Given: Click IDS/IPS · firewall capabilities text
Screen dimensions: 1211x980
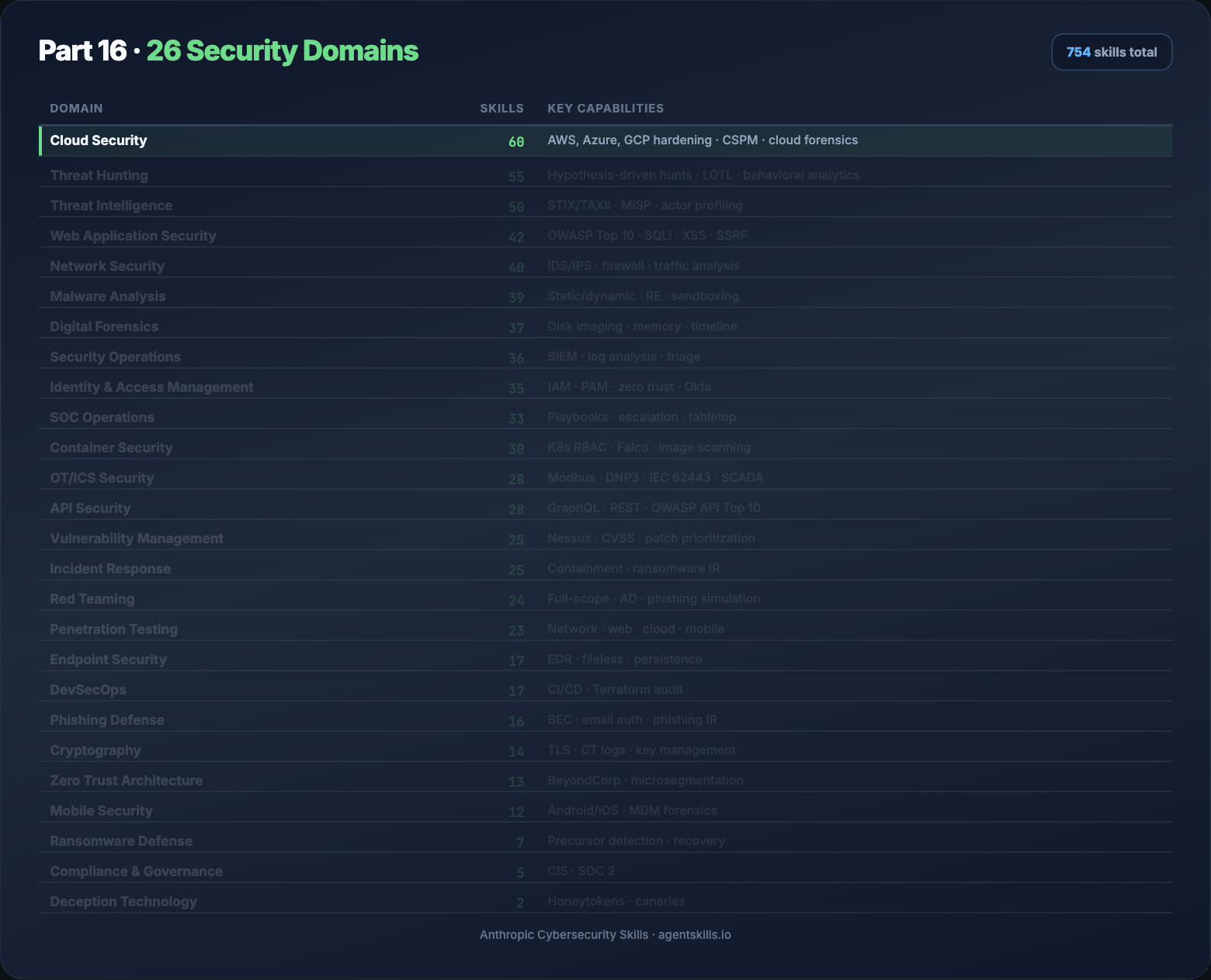Looking at the screenshot, I should tap(644, 266).
